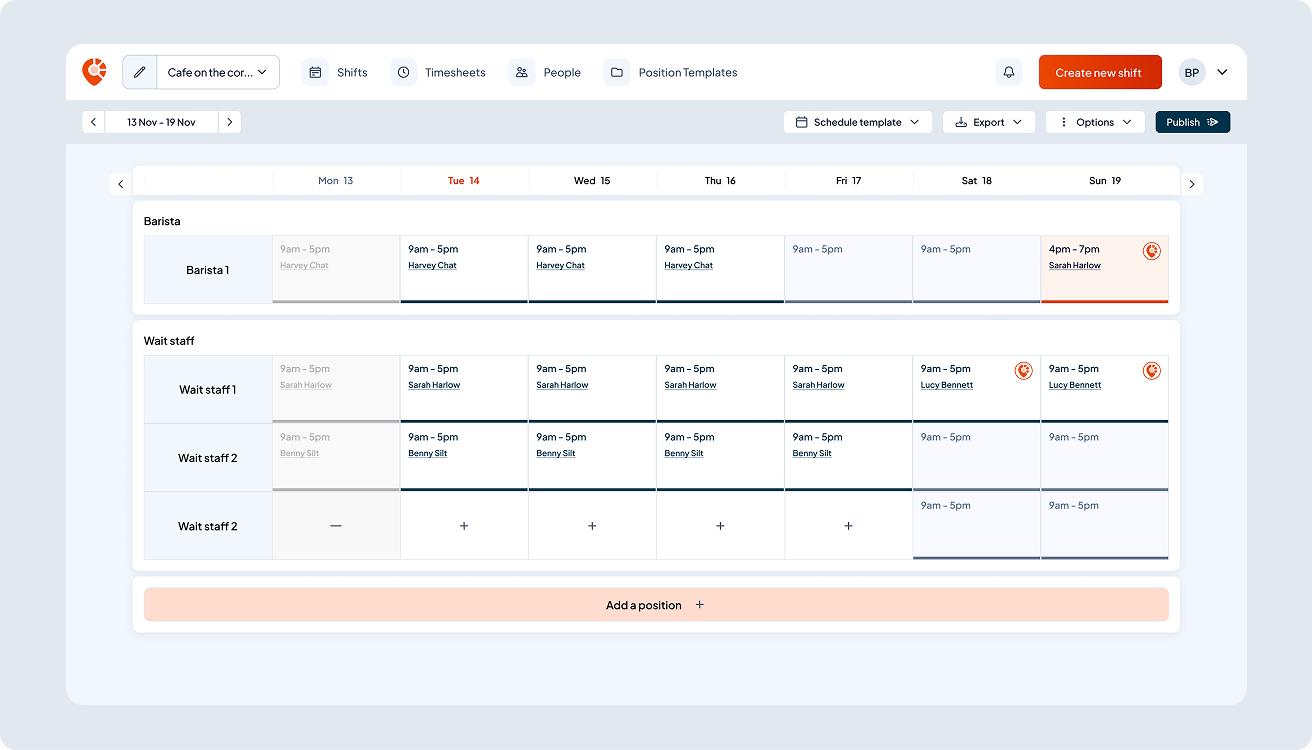Screen dimensions: 1312x750
Task: Select the Barista 1 row label
Action: (x=208, y=270)
